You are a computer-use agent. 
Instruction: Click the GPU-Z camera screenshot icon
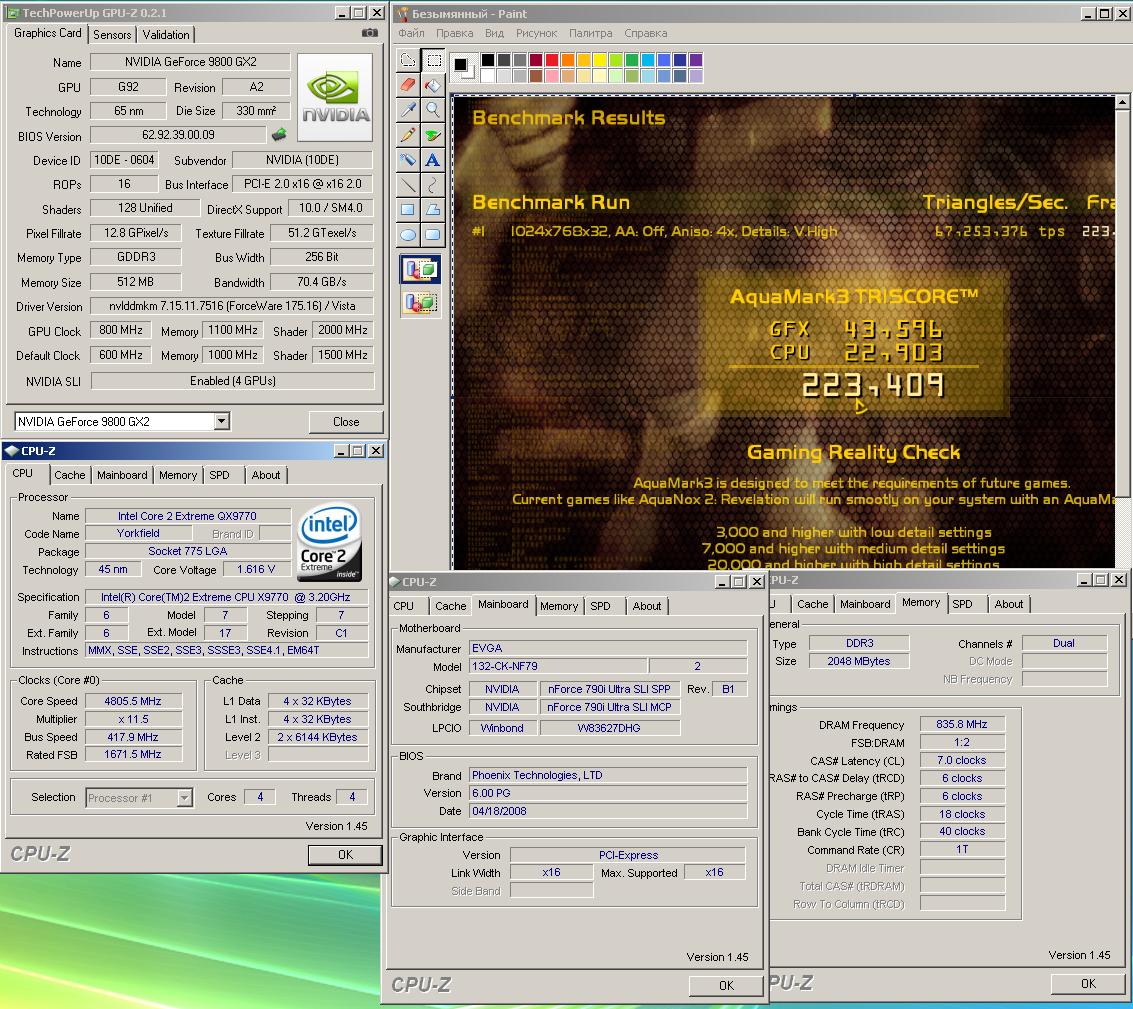click(x=369, y=33)
